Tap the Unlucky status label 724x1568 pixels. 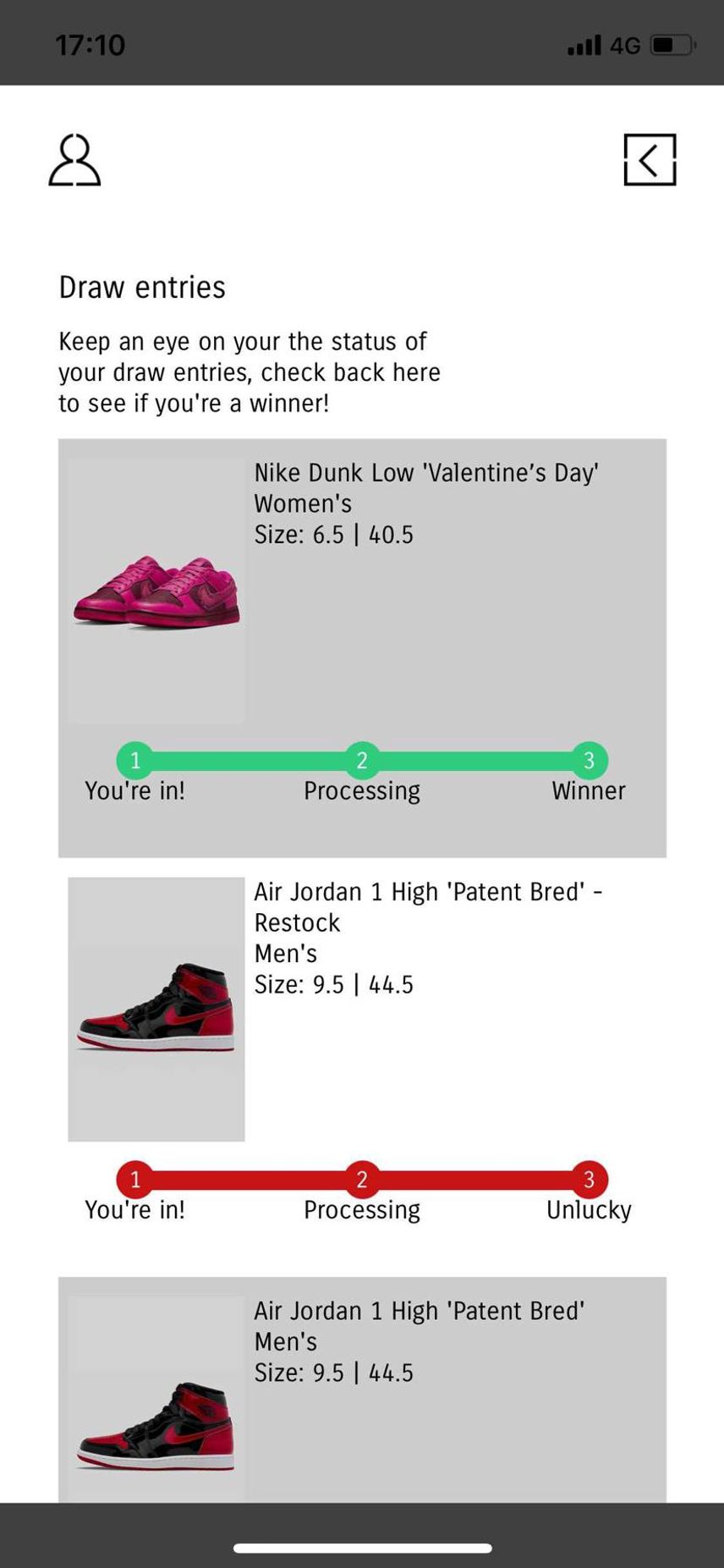(x=589, y=1210)
